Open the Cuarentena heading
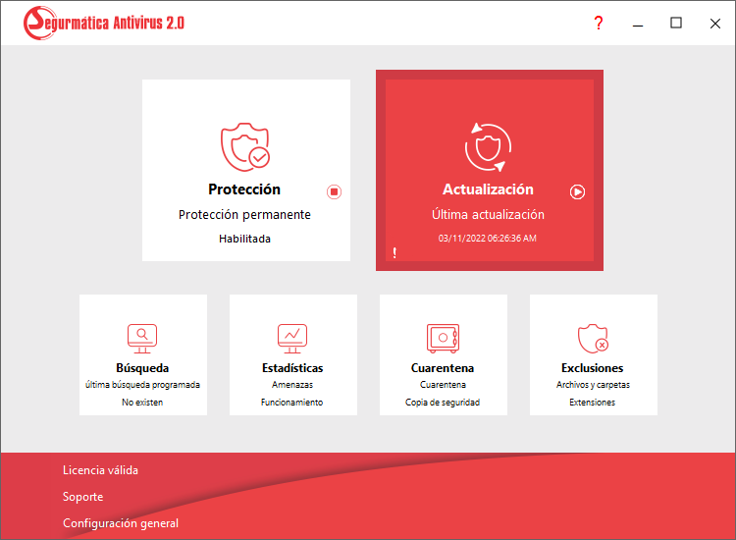The height and width of the screenshot is (540, 736). click(443, 368)
